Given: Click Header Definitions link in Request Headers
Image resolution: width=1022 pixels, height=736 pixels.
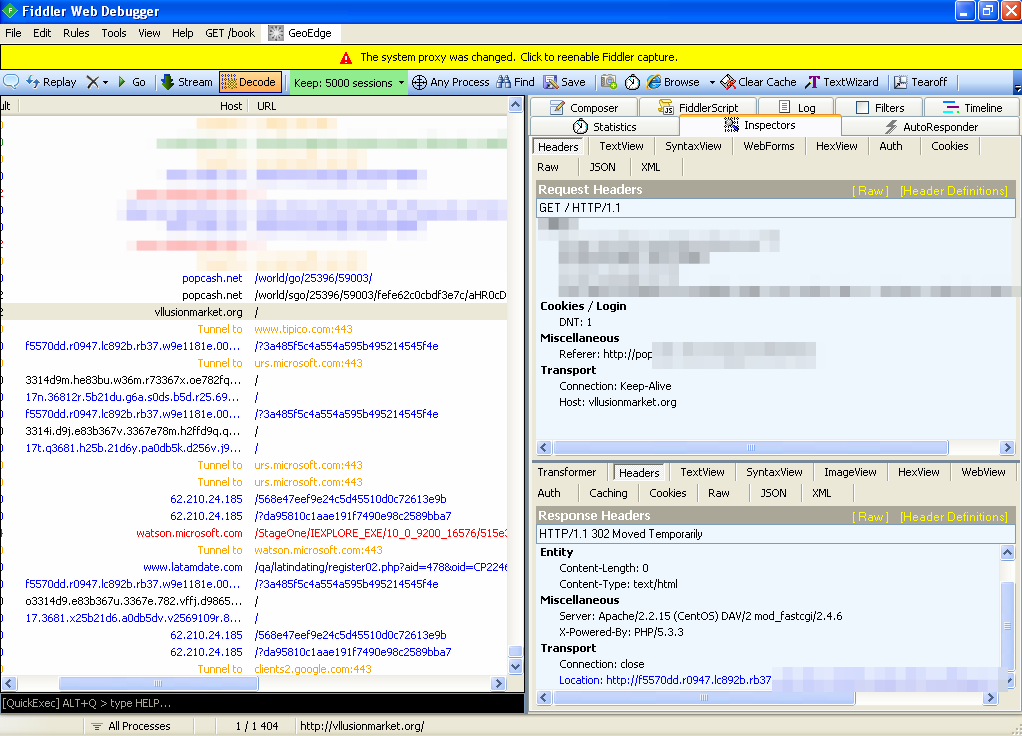Looking at the screenshot, I should 954,190.
